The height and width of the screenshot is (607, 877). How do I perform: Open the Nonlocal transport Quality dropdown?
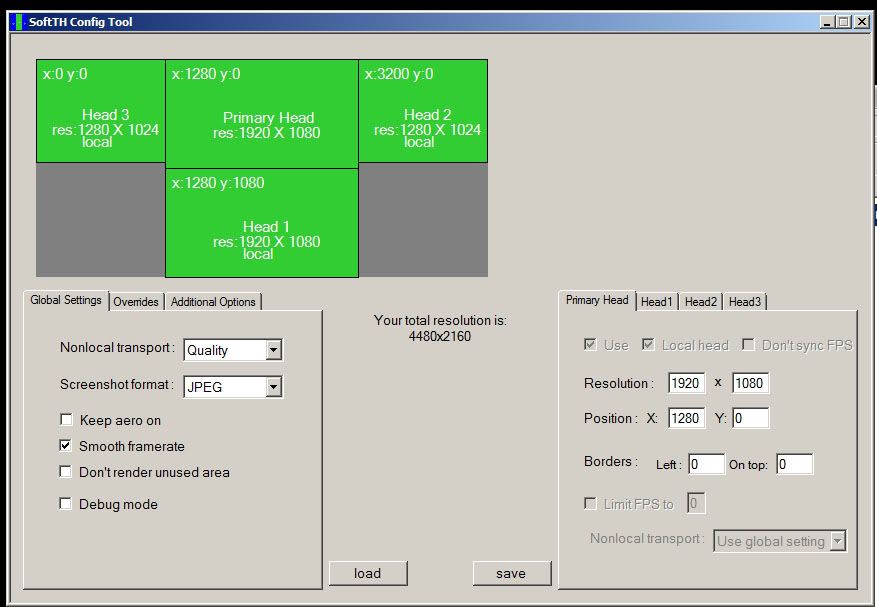click(x=273, y=350)
